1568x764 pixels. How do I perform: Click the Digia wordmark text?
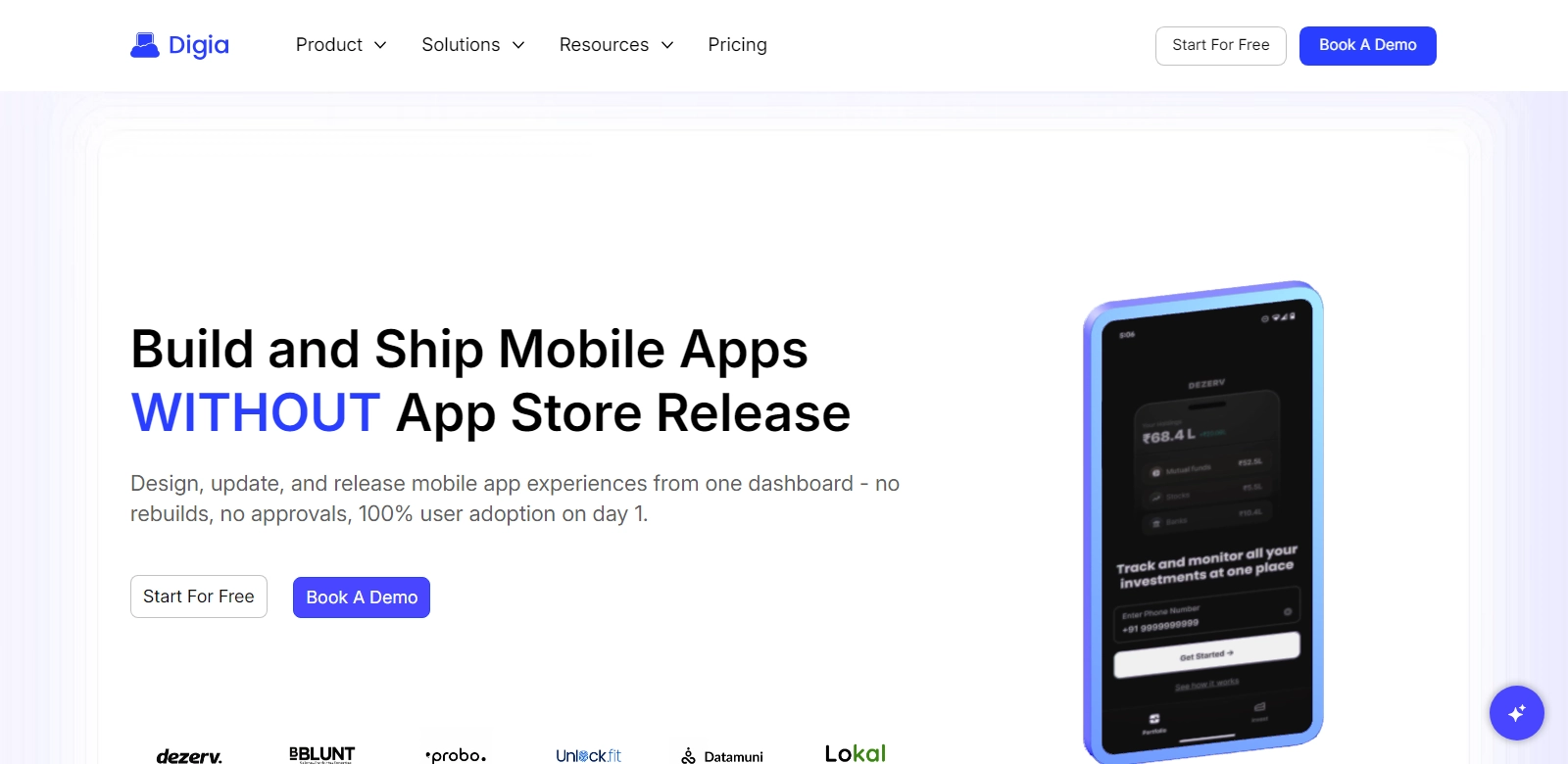[x=199, y=45]
